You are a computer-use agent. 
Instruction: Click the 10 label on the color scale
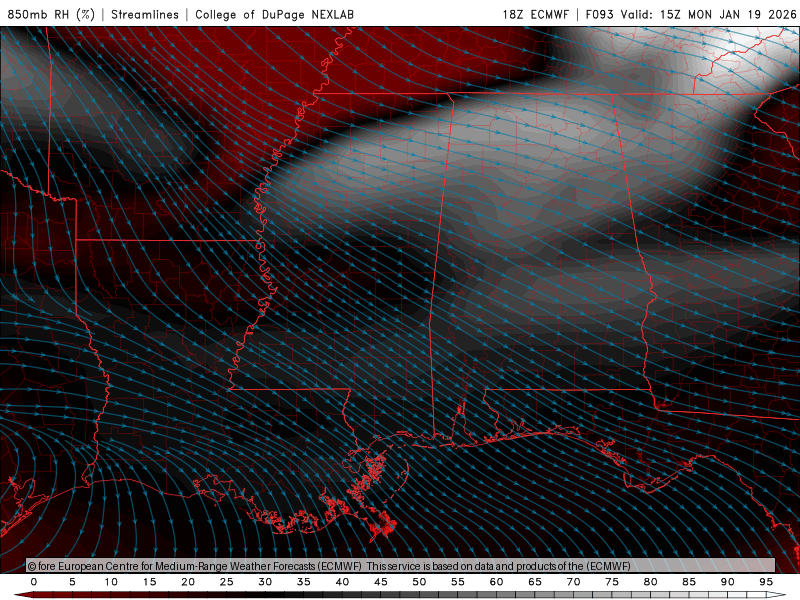tap(111, 582)
